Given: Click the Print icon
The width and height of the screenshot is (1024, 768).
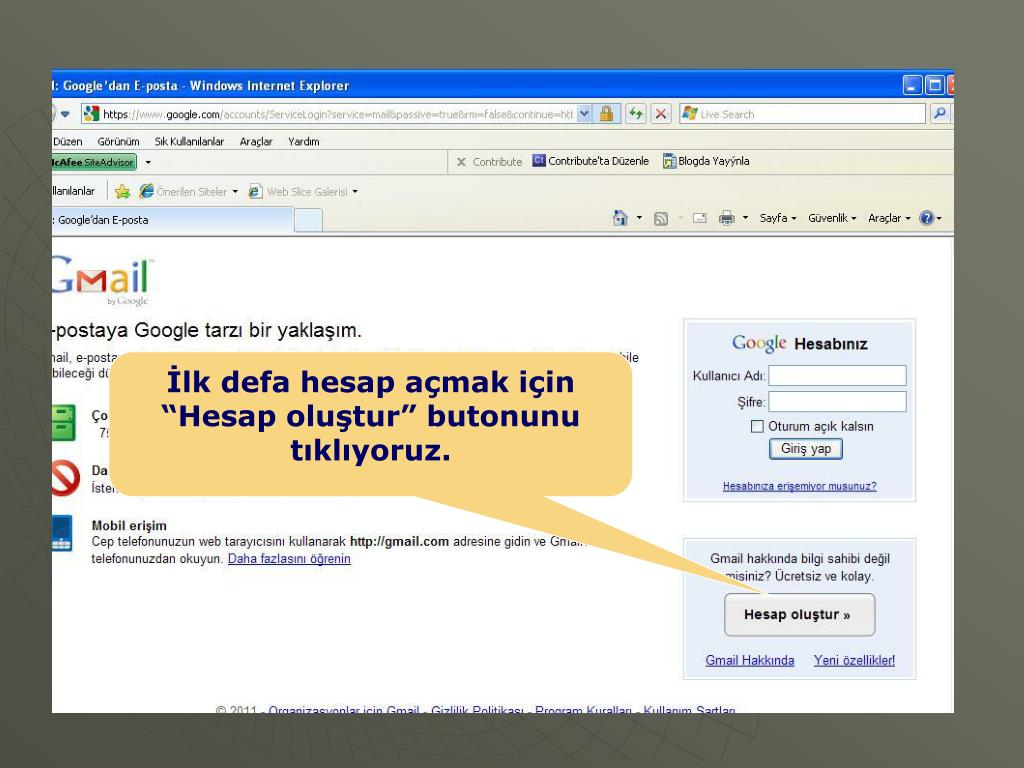Looking at the screenshot, I should coord(726,218).
